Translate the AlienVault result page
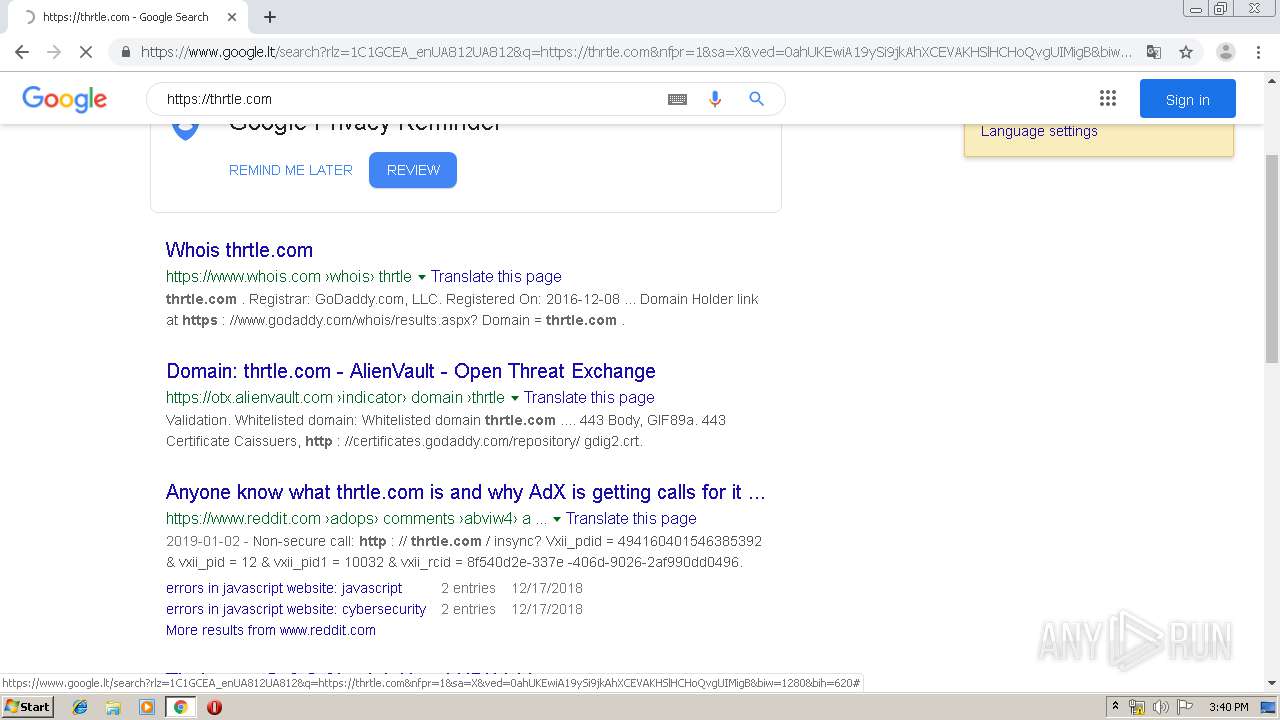Screen dimensions: 1280x720 (x=589, y=397)
